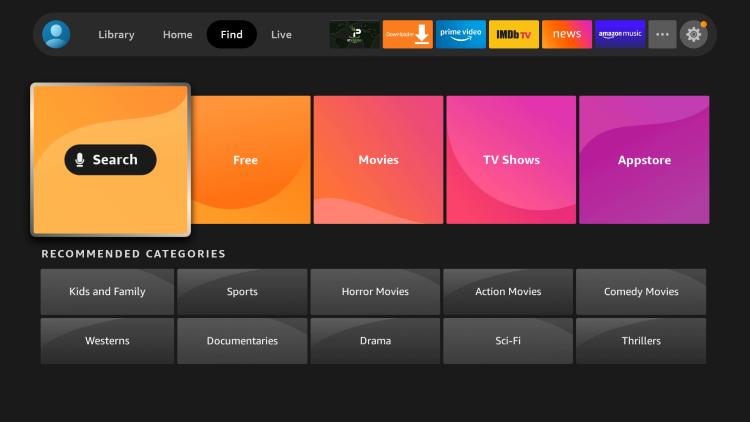Open the news app tile
The height and width of the screenshot is (422, 750).
pyautogui.click(x=567, y=34)
